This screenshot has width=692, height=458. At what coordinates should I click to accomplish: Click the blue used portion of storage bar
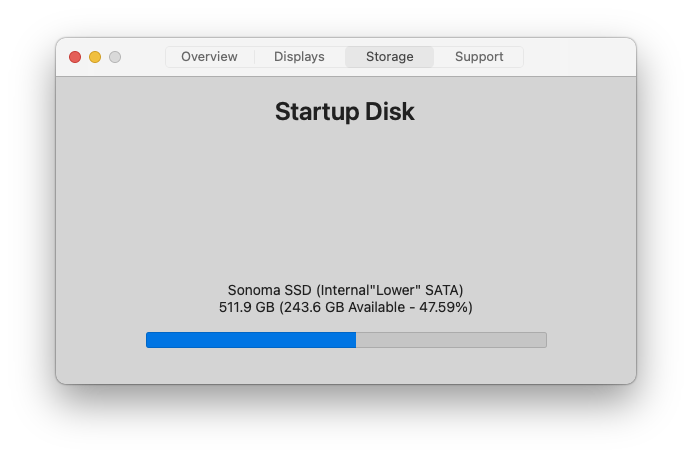pyautogui.click(x=250, y=340)
